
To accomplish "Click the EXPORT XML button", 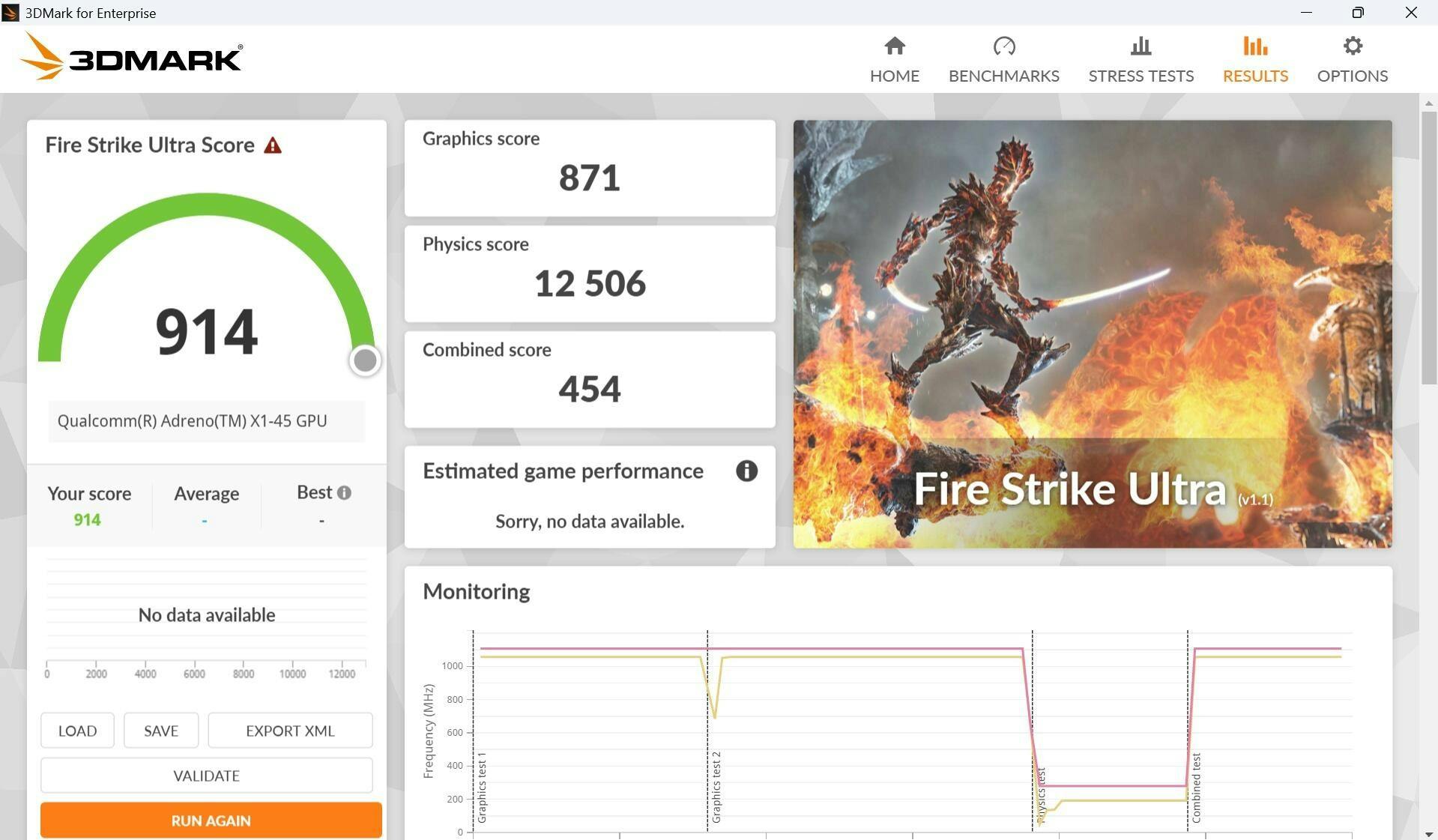I will 290,731.
